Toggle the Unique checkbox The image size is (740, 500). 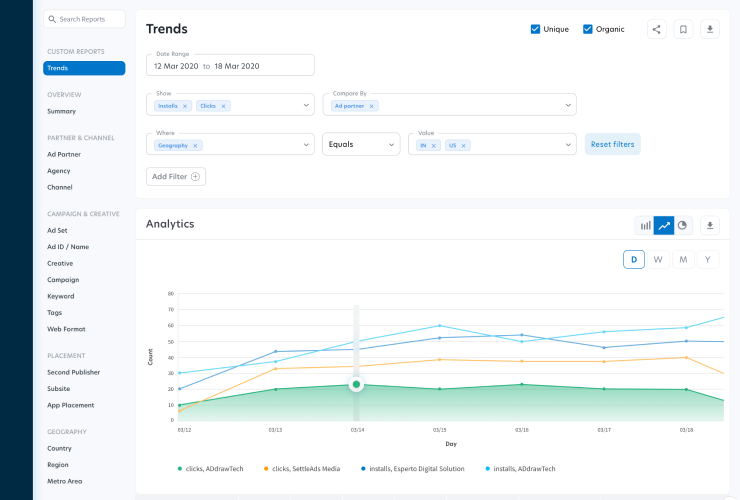coord(535,29)
